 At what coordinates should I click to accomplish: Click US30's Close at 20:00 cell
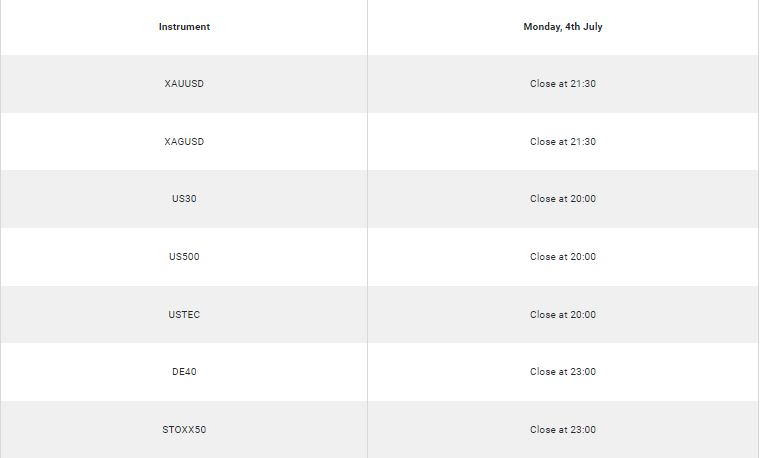[563, 199]
